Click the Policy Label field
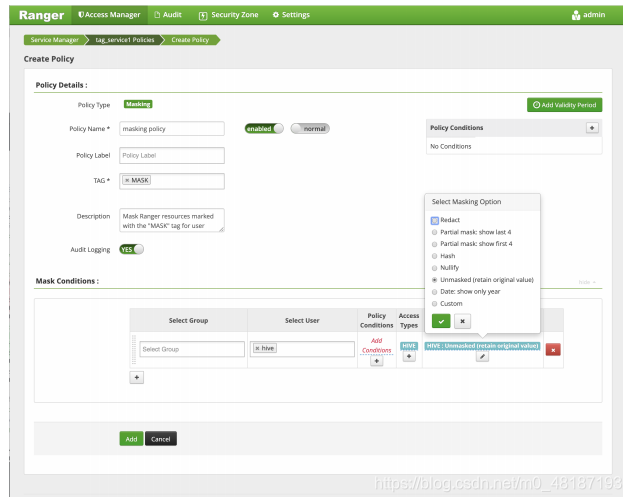The width and height of the screenshot is (632, 502). [172, 155]
